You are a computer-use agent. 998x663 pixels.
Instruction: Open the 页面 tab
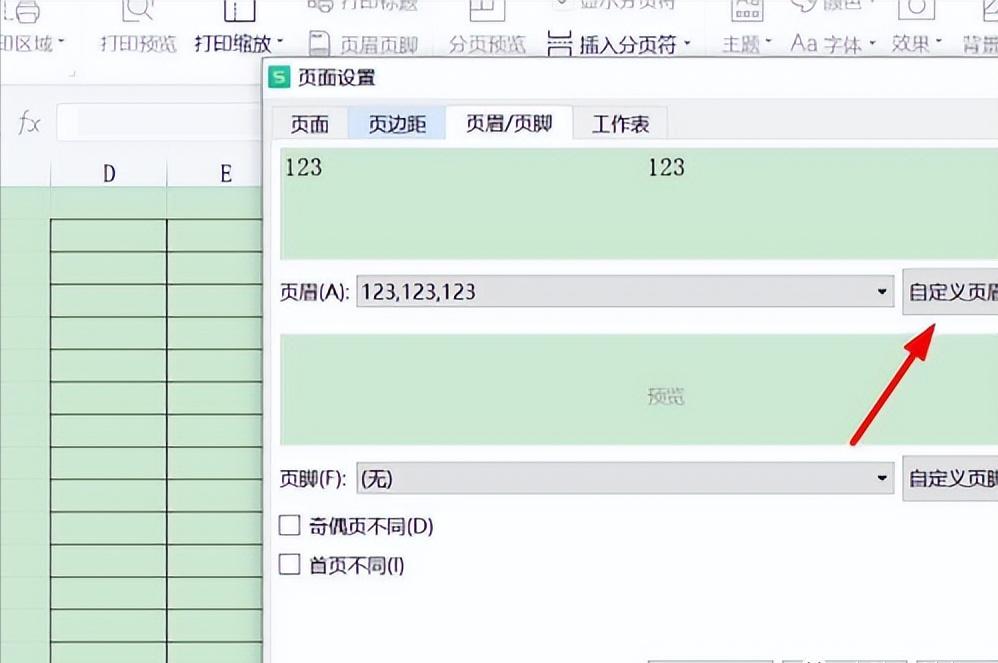(x=310, y=123)
